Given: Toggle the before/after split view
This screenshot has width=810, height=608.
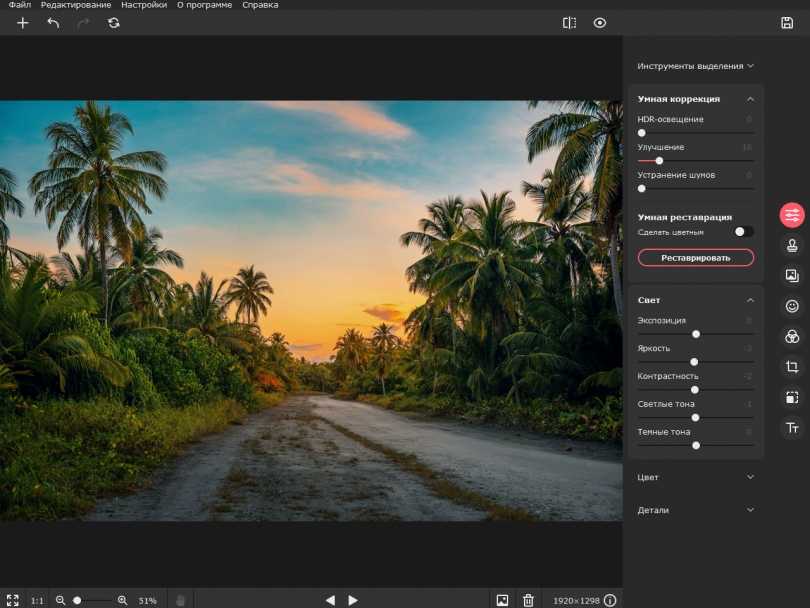Looking at the screenshot, I should [569, 23].
